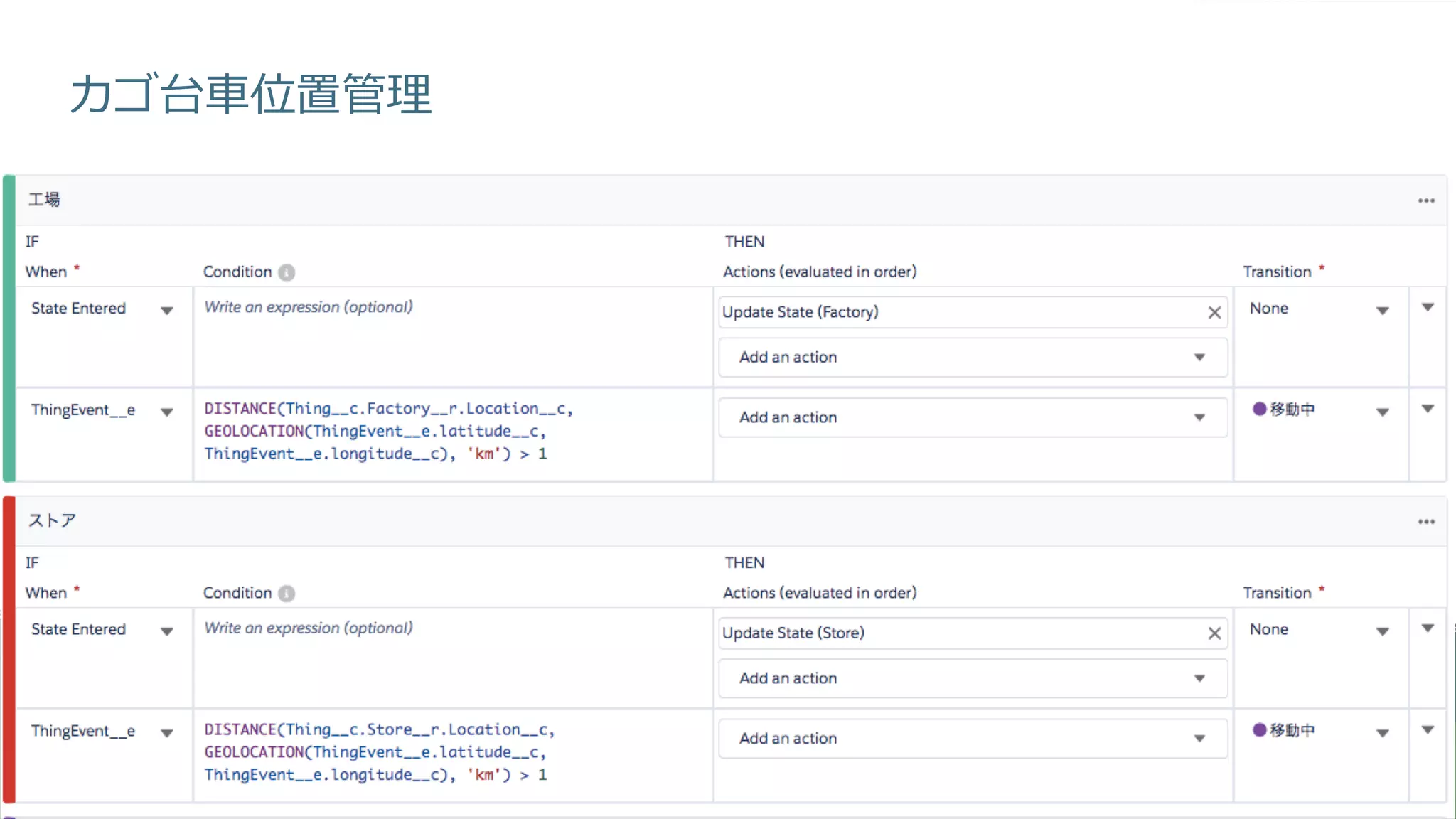Open row menu arrow for ストア ThingEvent__e rule
Screen dimensions: 1456x819
point(1428,730)
